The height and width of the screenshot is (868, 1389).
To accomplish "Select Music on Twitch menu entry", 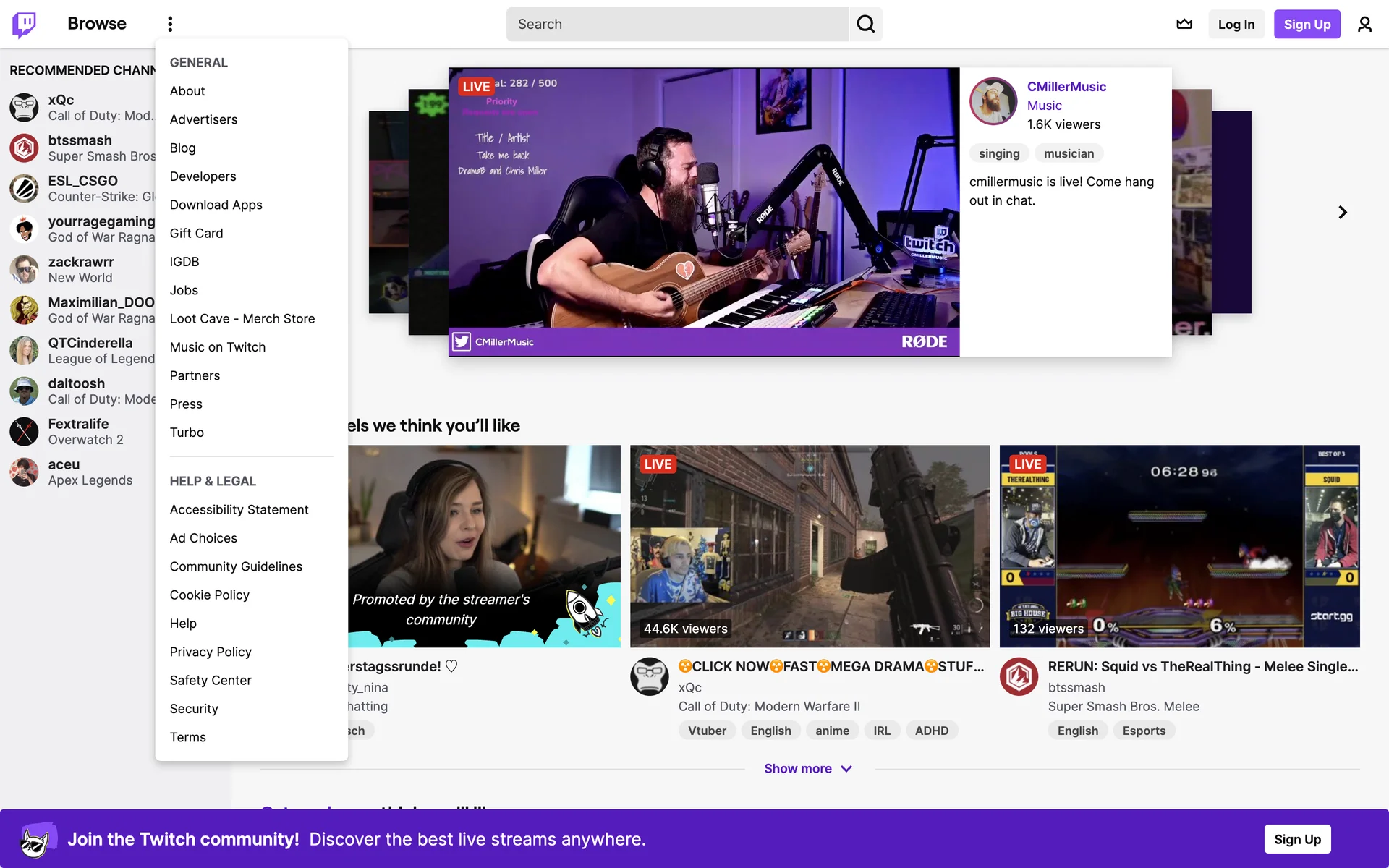I will [217, 347].
